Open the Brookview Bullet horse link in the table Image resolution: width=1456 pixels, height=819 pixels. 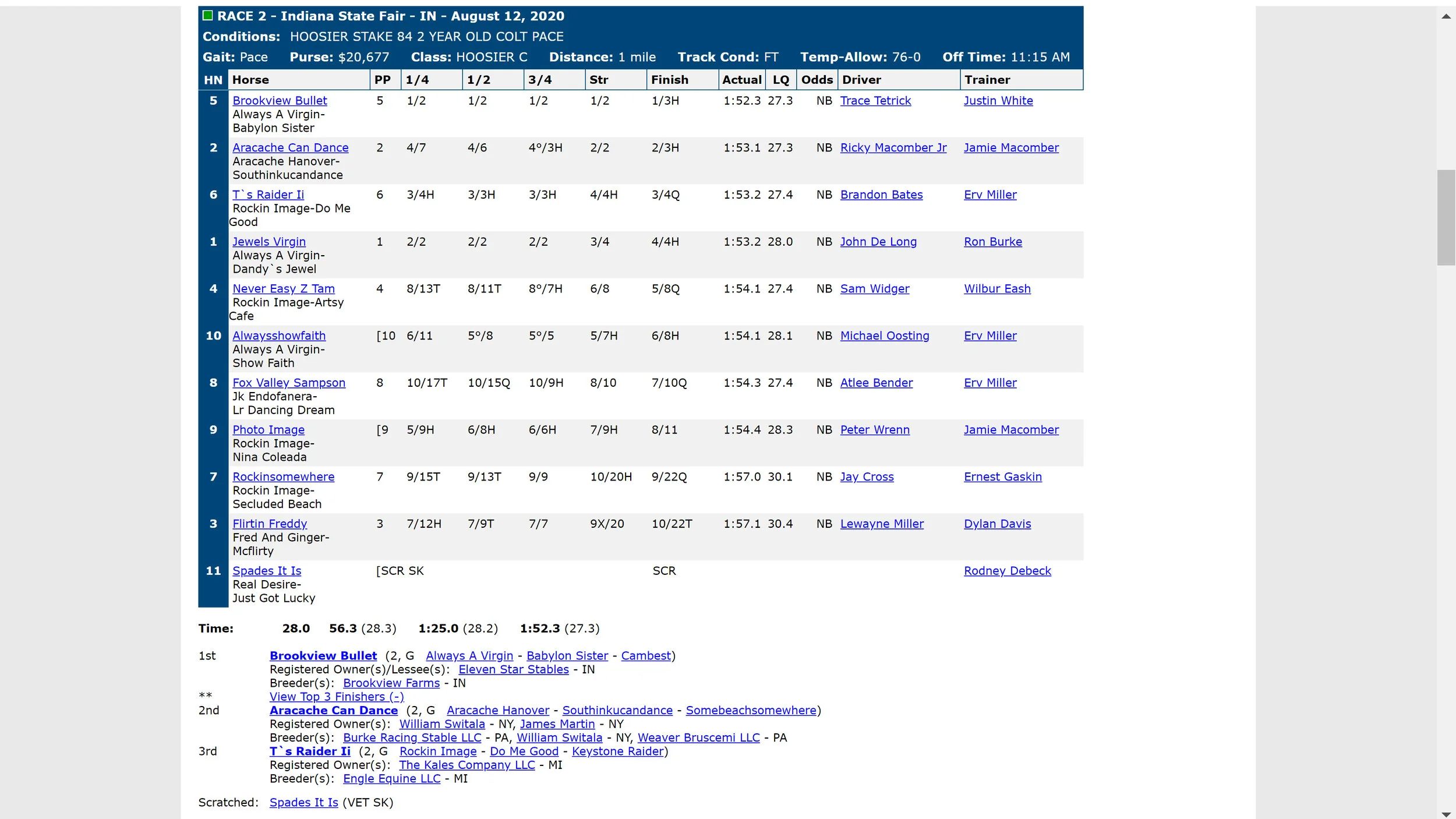click(x=280, y=101)
